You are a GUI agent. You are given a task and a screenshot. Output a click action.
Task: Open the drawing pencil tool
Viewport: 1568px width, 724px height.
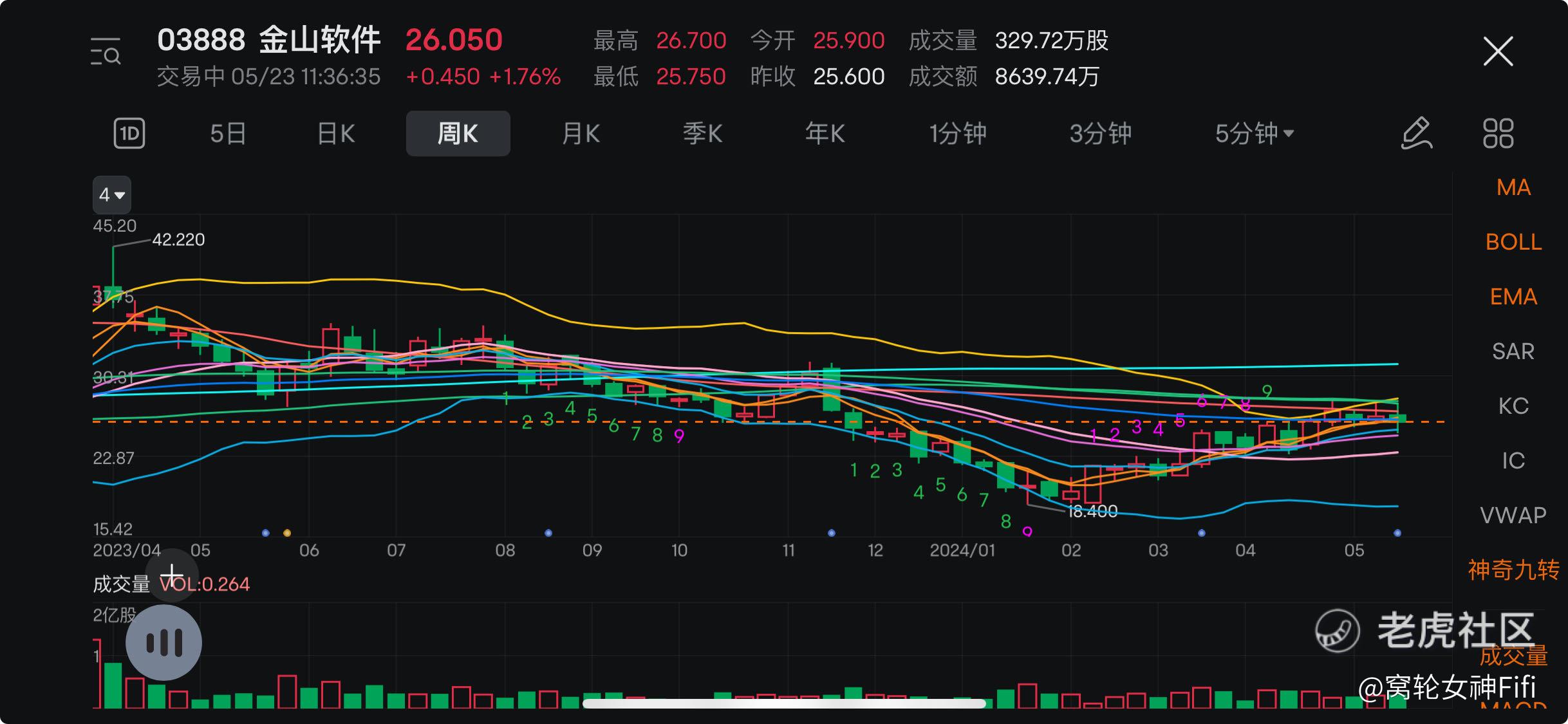point(1417,133)
